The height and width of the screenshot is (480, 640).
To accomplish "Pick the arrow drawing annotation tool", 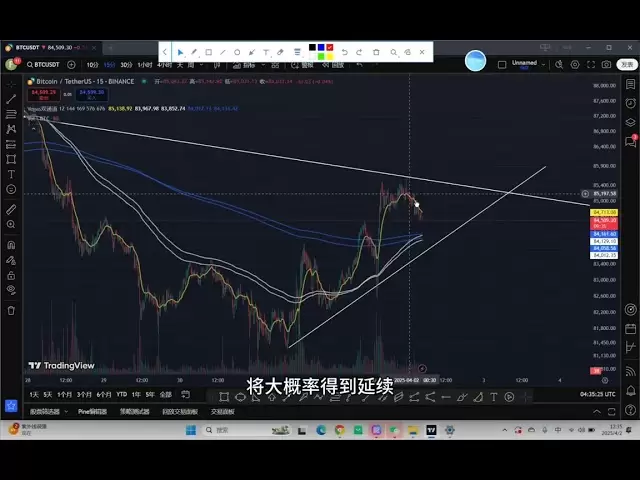I will coord(251,52).
